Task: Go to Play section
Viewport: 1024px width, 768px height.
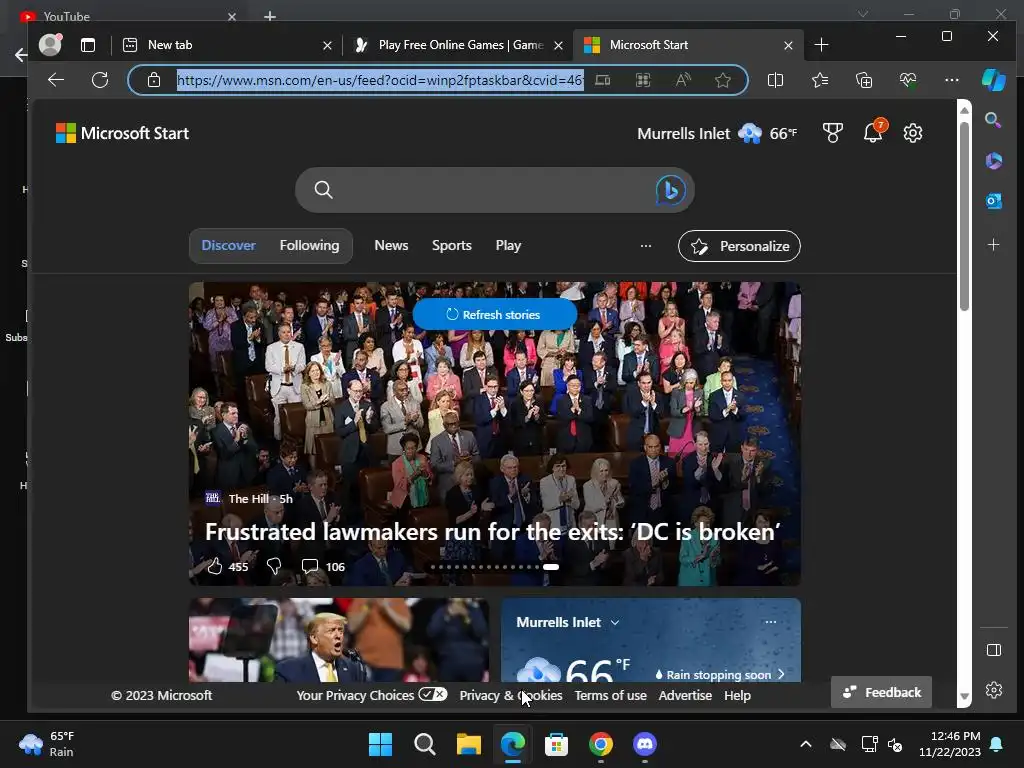Action: 508,246
